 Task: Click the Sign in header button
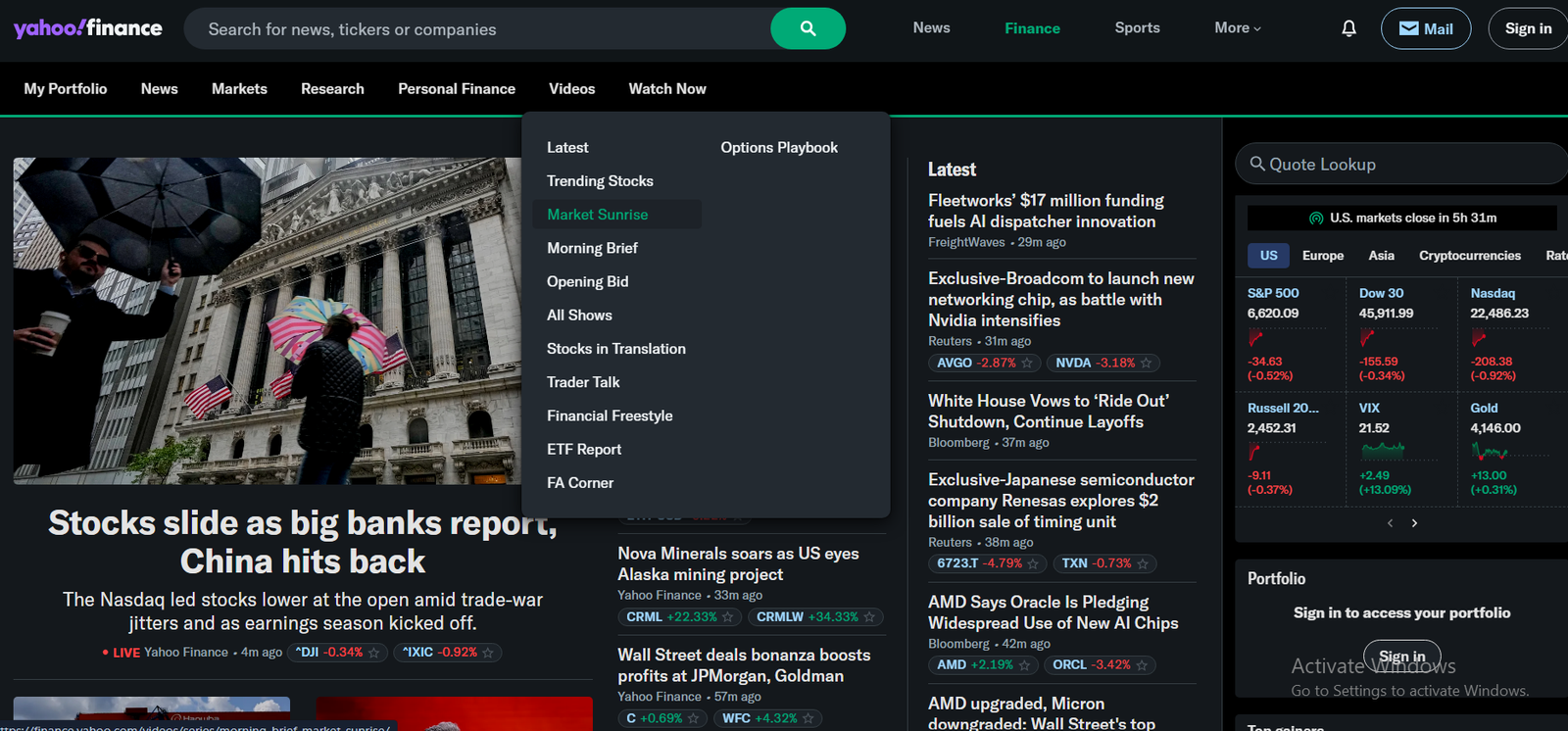[1528, 28]
